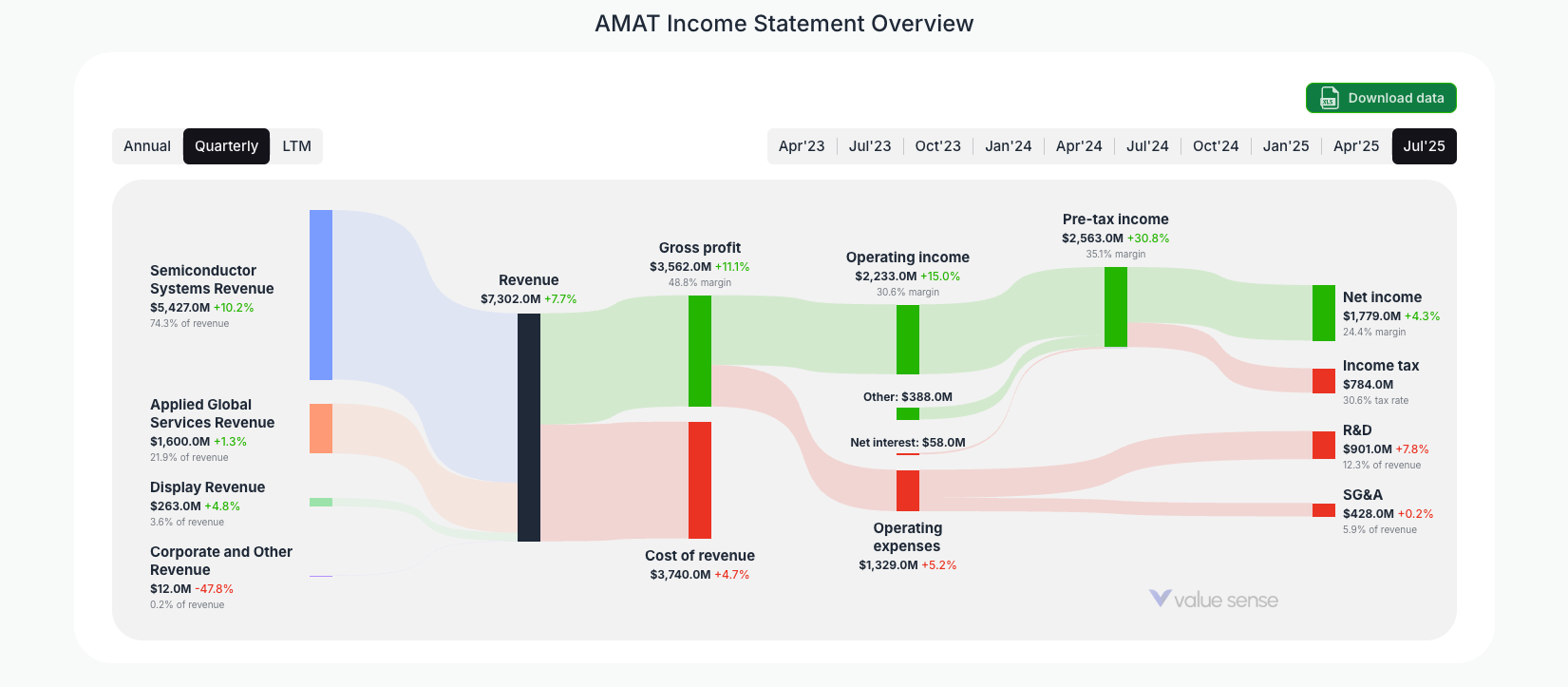The height and width of the screenshot is (687, 1568).
Task: Switch to the Annual view tab
Action: click(x=147, y=146)
